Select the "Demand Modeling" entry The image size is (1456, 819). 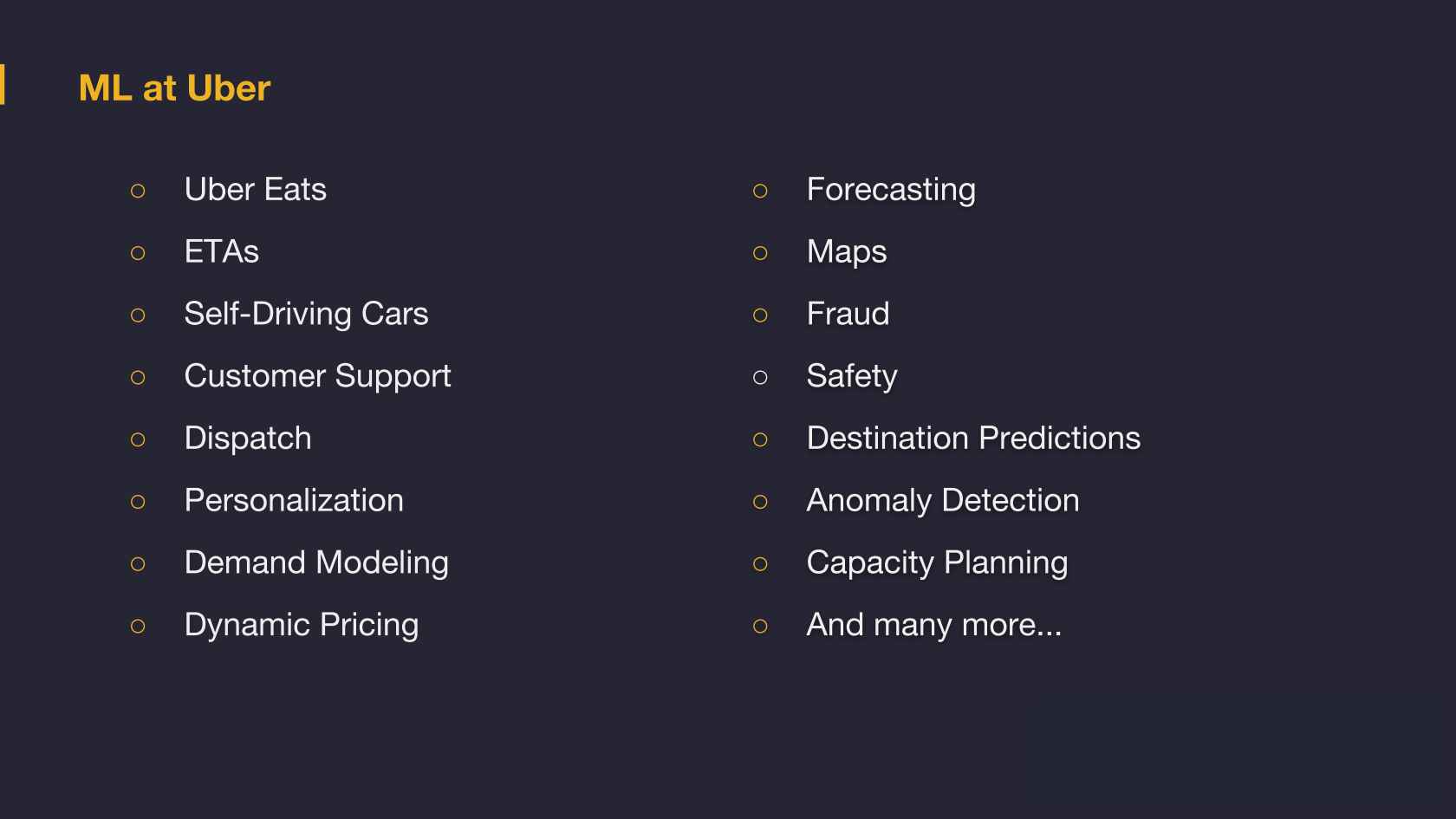[316, 563]
